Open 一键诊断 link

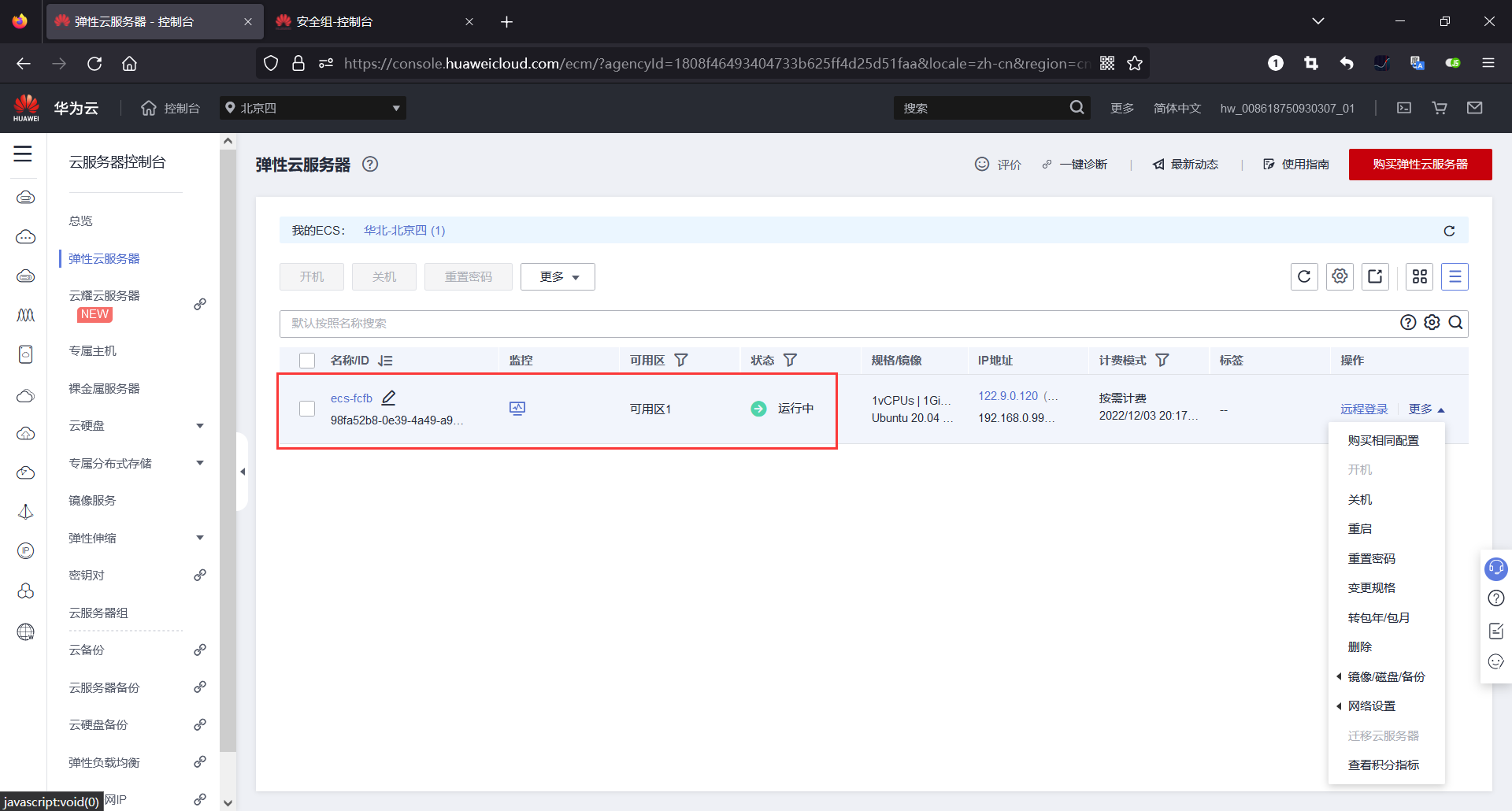point(1074,165)
